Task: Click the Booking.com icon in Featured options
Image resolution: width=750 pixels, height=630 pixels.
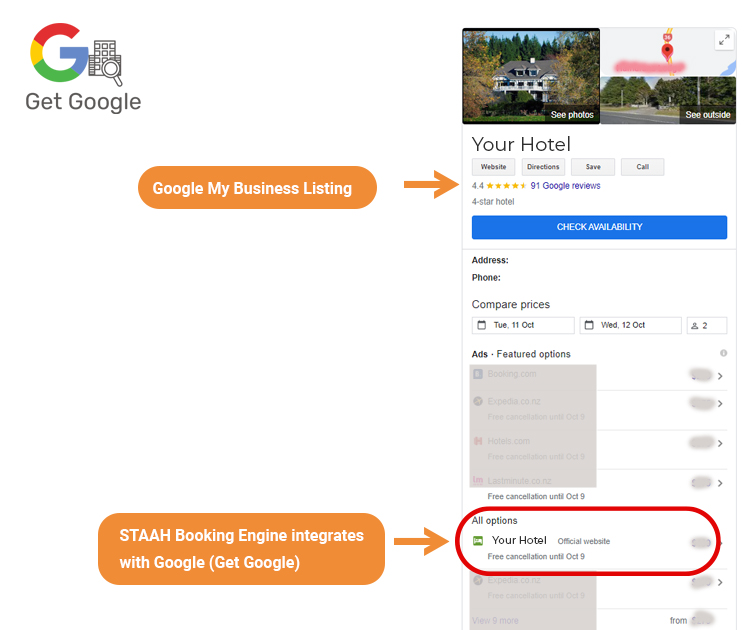Action: (x=477, y=374)
